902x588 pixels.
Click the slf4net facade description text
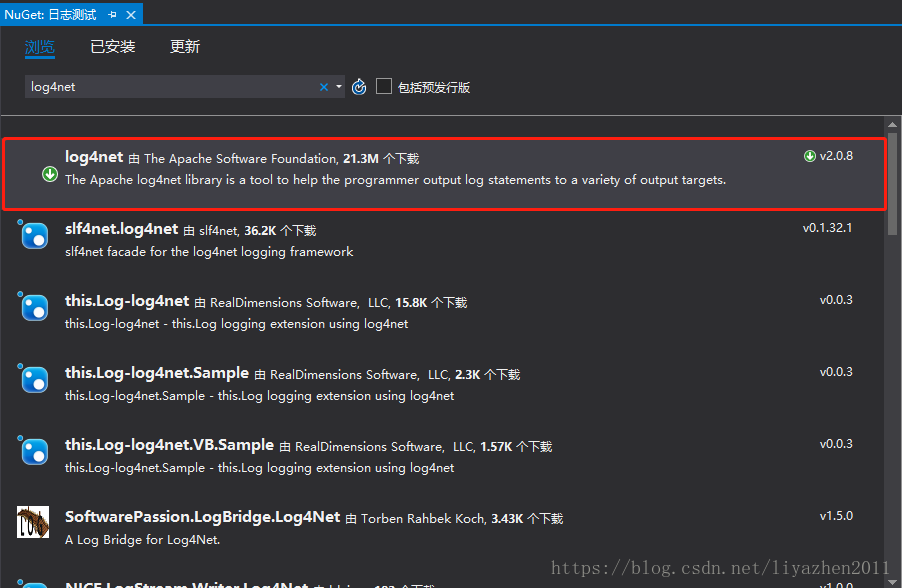point(209,252)
